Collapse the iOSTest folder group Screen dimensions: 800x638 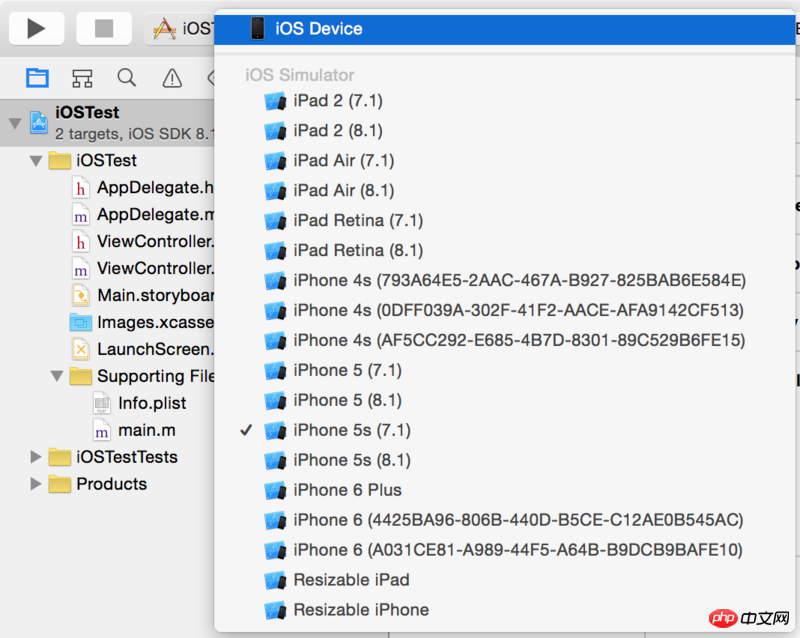pyautogui.click(x=36, y=161)
